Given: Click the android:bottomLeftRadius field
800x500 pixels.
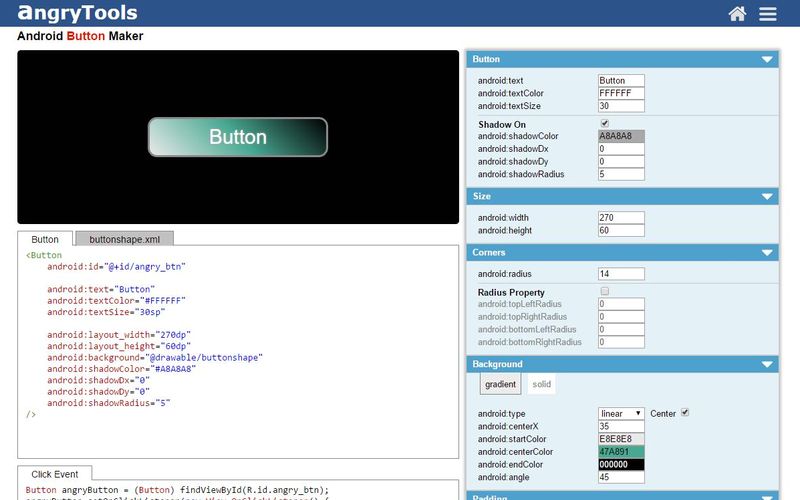Looking at the screenshot, I should [621, 330].
